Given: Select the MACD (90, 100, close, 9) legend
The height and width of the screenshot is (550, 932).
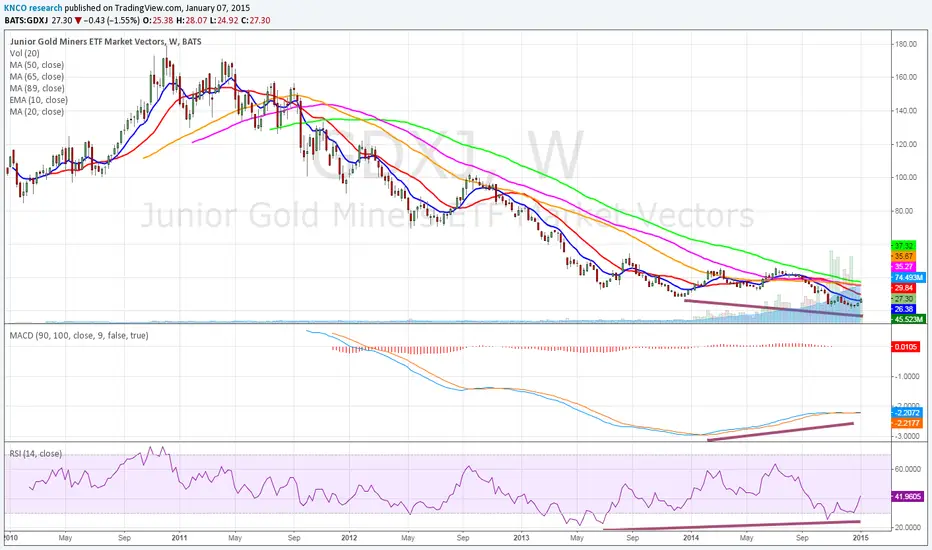Looking at the screenshot, I should tap(79, 335).
